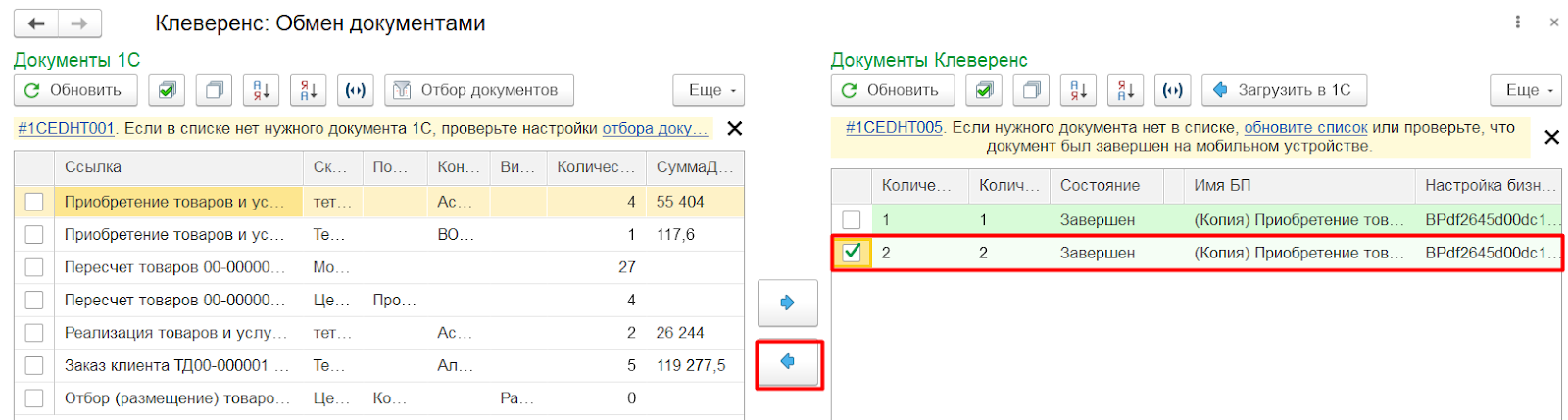Open the #1CEDHT005 link
Screen dimensions: 1568x420
(894, 127)
